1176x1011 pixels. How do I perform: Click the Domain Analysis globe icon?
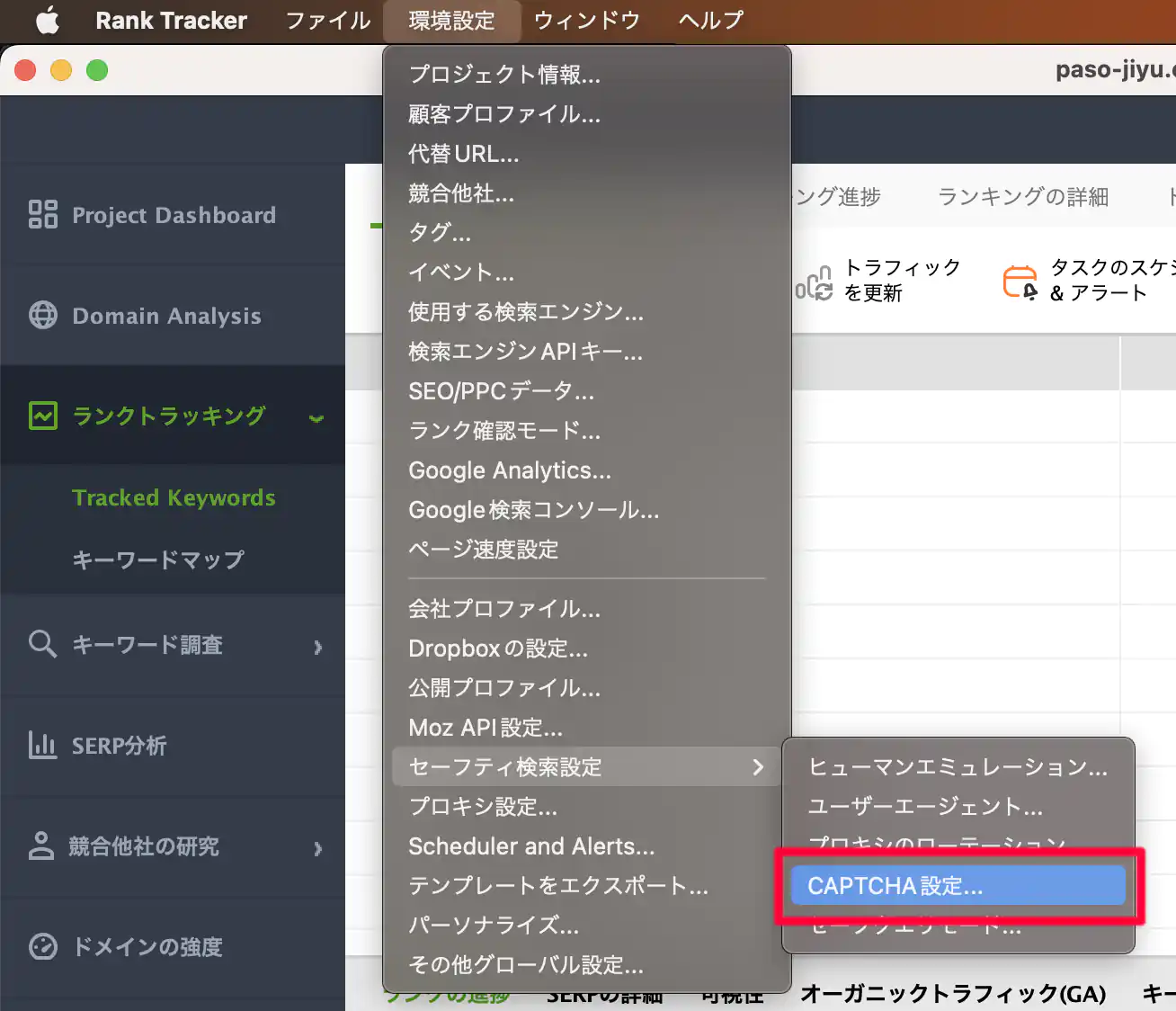click(x=43, y=315)
